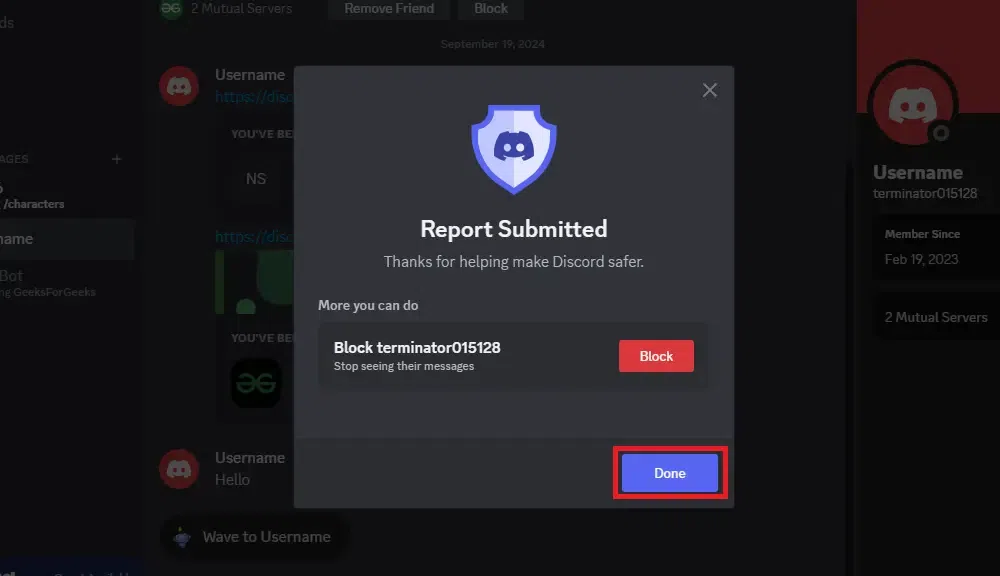This screenshot has height=576, width=1000.
Task: Click the mutual servers icon at top
Action: 171,9
